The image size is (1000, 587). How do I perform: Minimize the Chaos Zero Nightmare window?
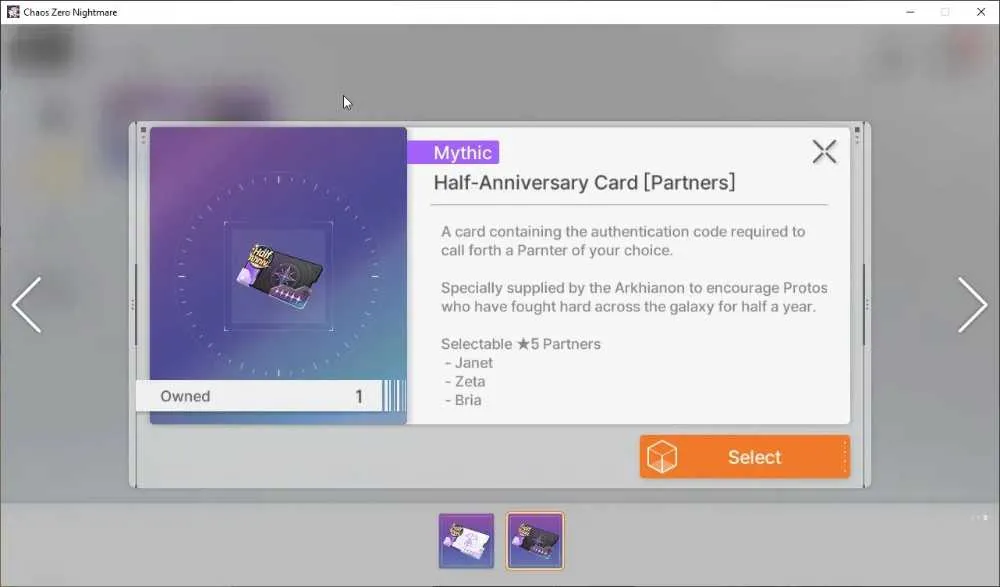tap(910, 12)
